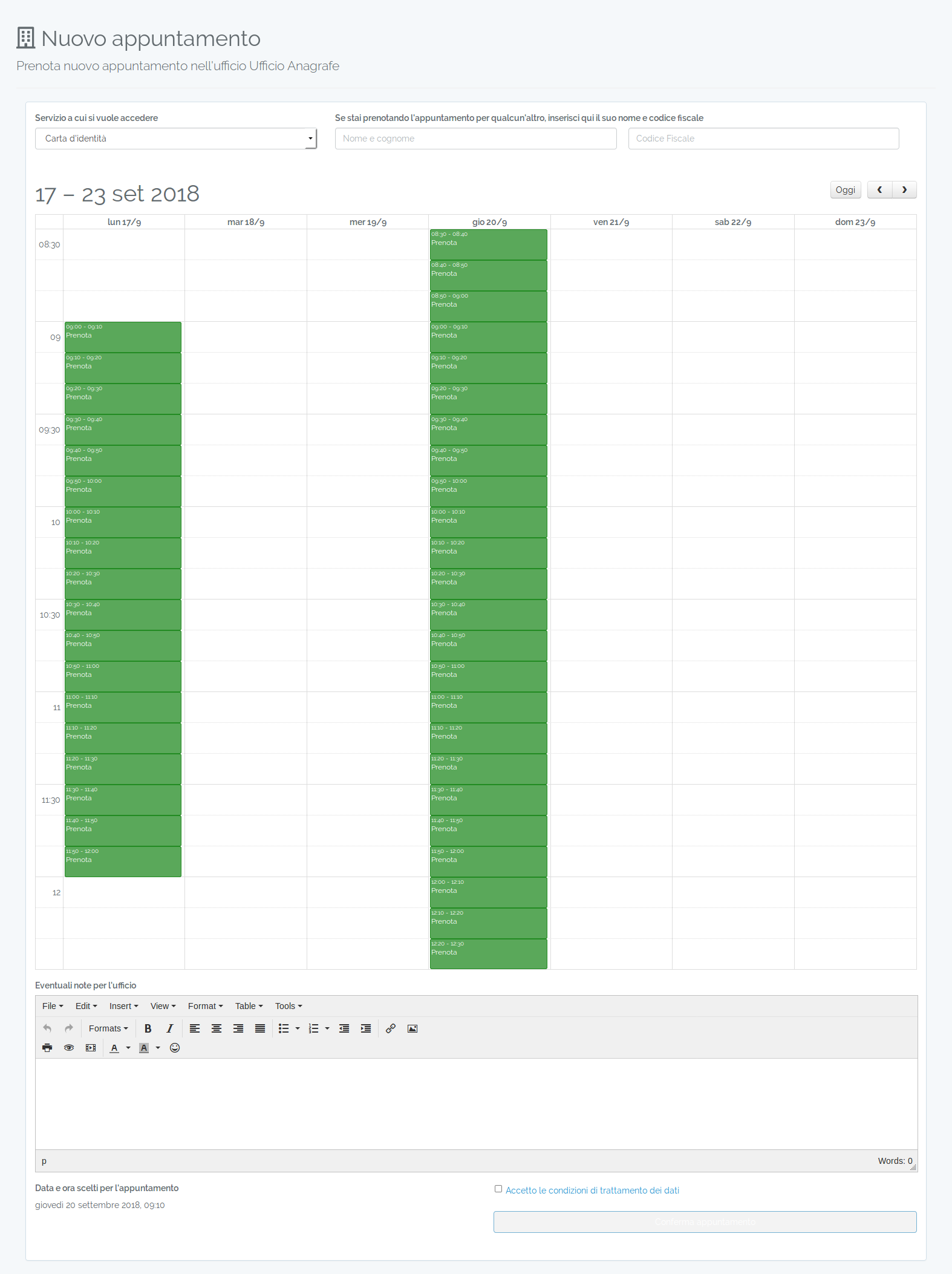Open background color palette dropdown arrow
Image resolution: width=952 pixels, height=1274 pixels.
pos(158,1048)
